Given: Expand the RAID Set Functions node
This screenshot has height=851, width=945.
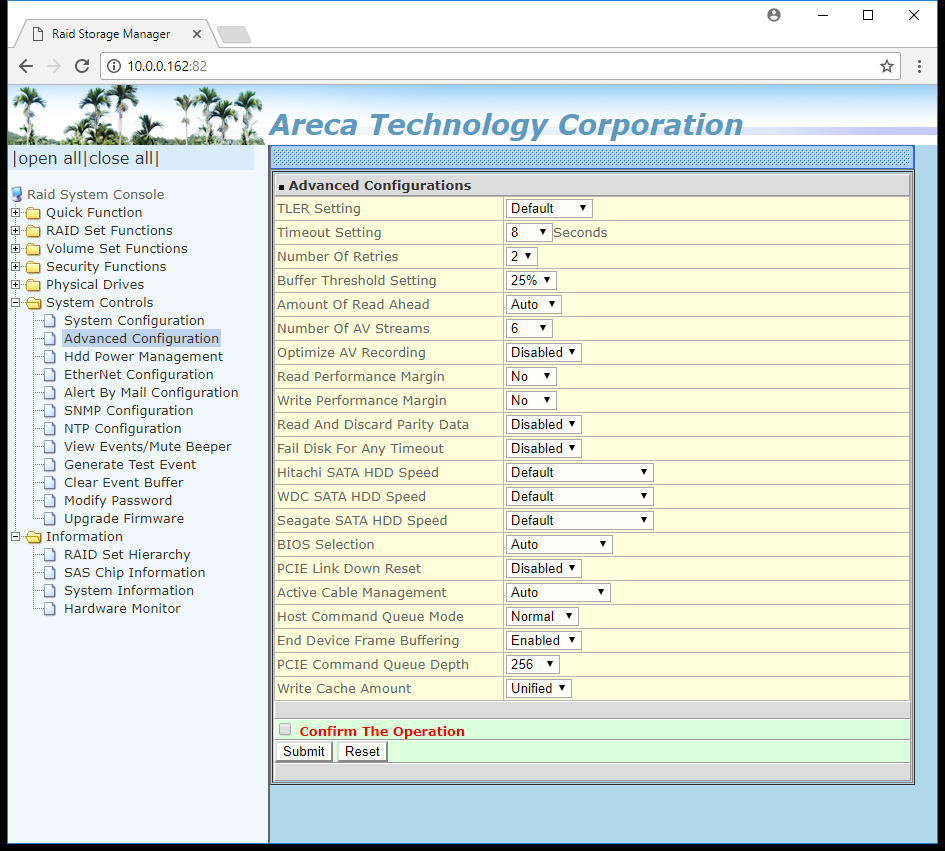Looking at the screenshot, I should tap(16, 231).
